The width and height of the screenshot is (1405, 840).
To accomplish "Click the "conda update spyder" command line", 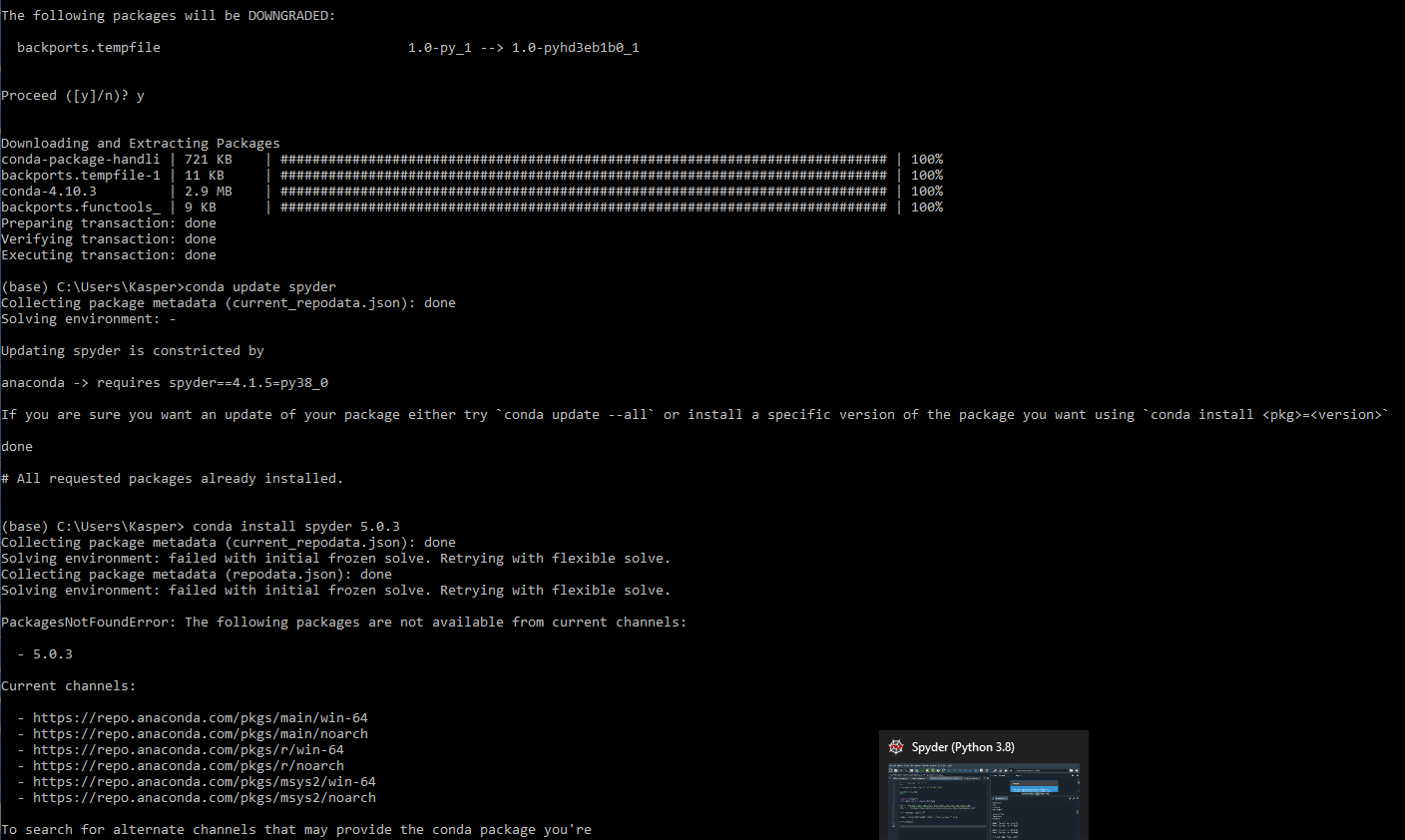I will tap(169, 287).
